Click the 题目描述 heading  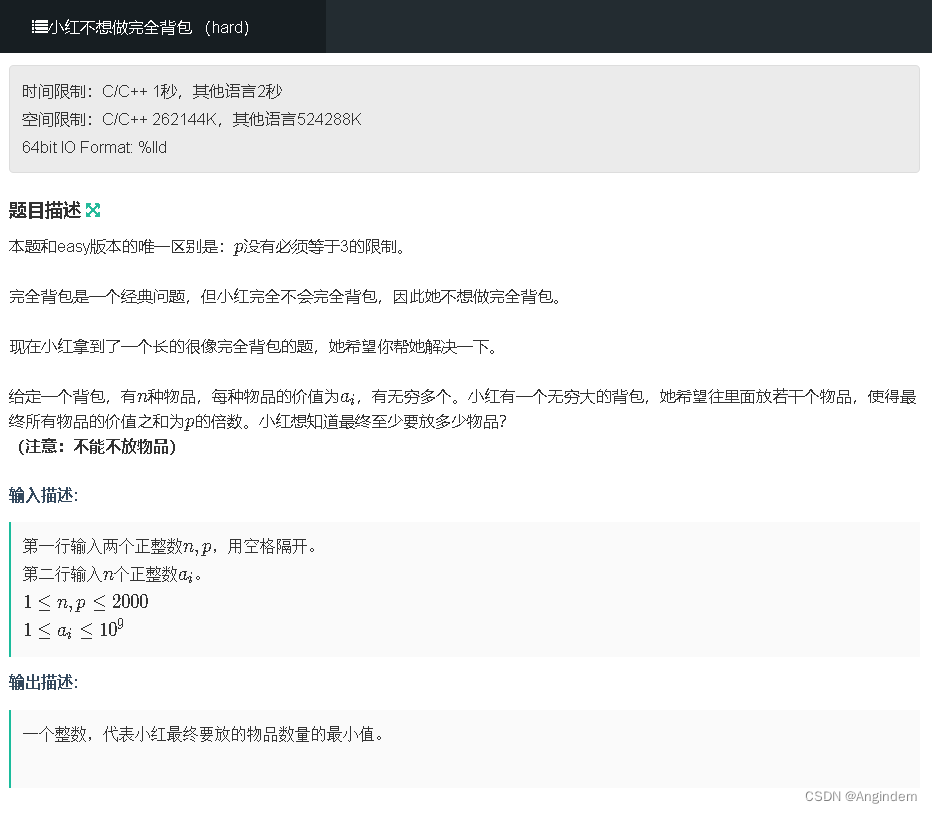(45, 210)
